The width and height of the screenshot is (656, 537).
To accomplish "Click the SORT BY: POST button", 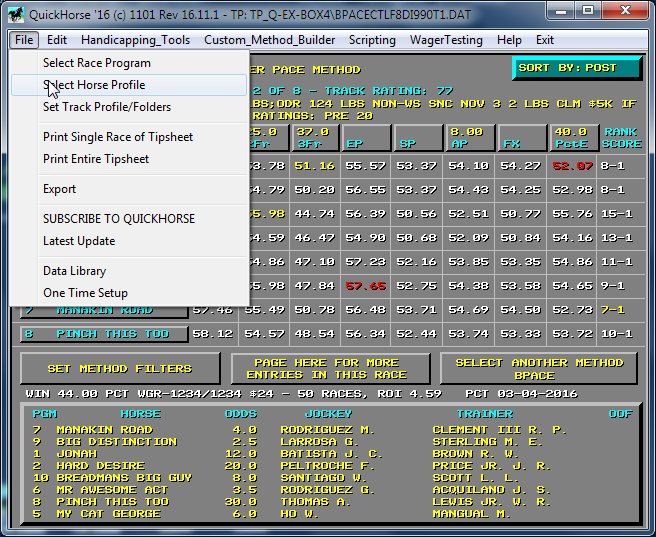I will (x=576, y=68).
